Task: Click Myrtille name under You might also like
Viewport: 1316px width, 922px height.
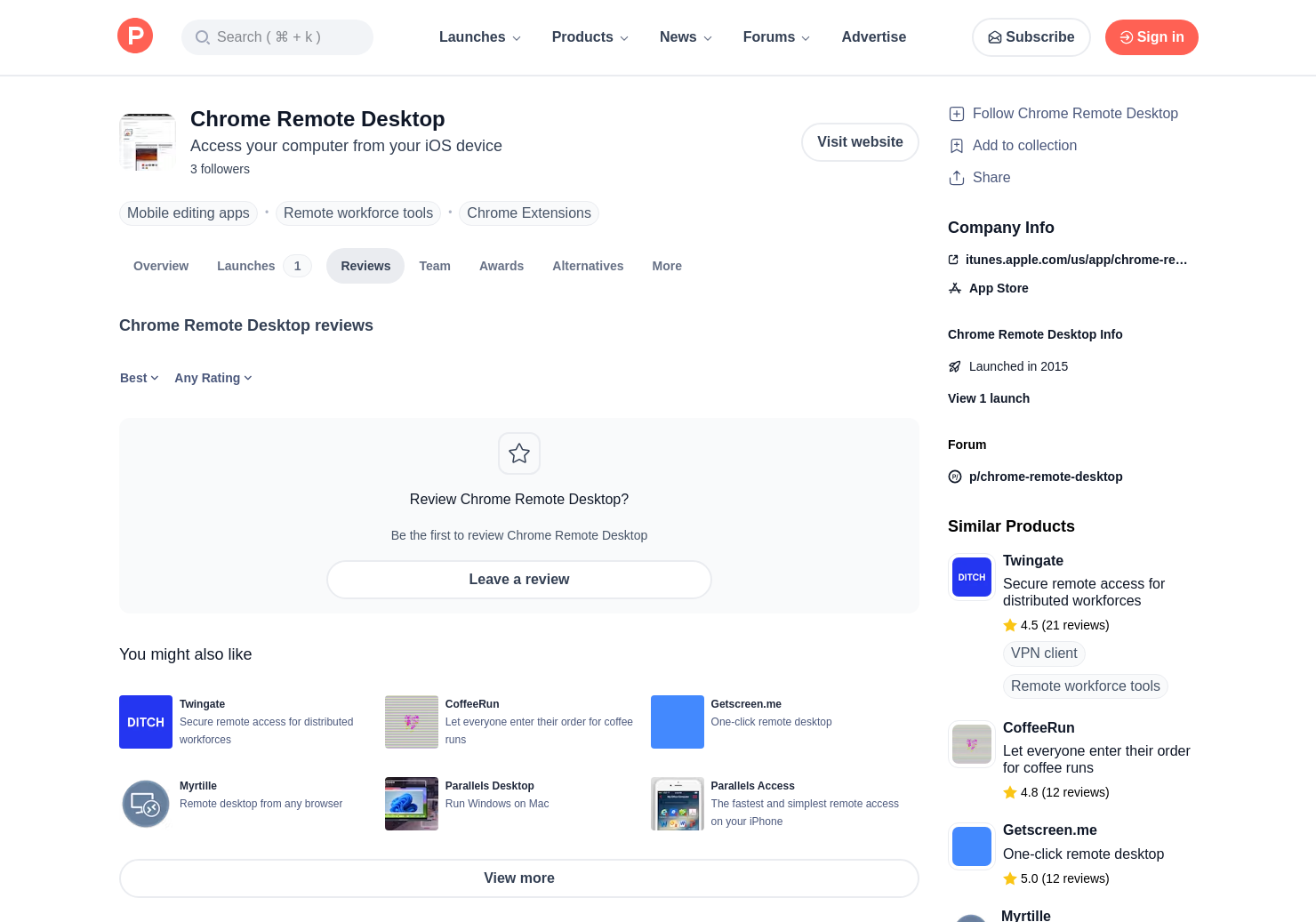Action: (198, 786)
